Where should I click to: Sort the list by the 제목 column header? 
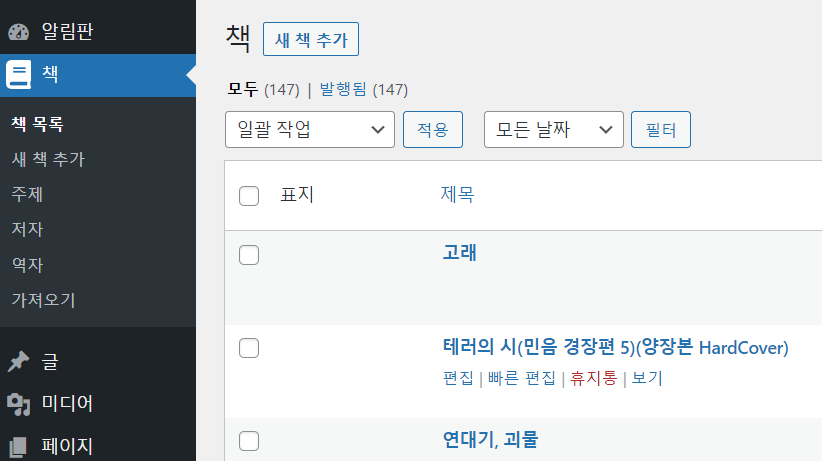point(457,194)
